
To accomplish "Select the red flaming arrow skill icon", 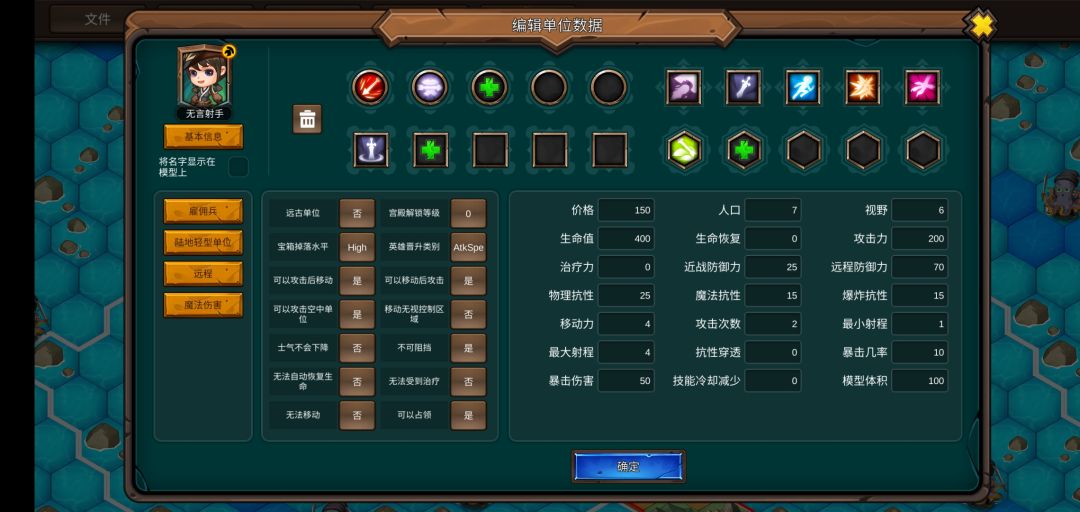I will 371,88.
